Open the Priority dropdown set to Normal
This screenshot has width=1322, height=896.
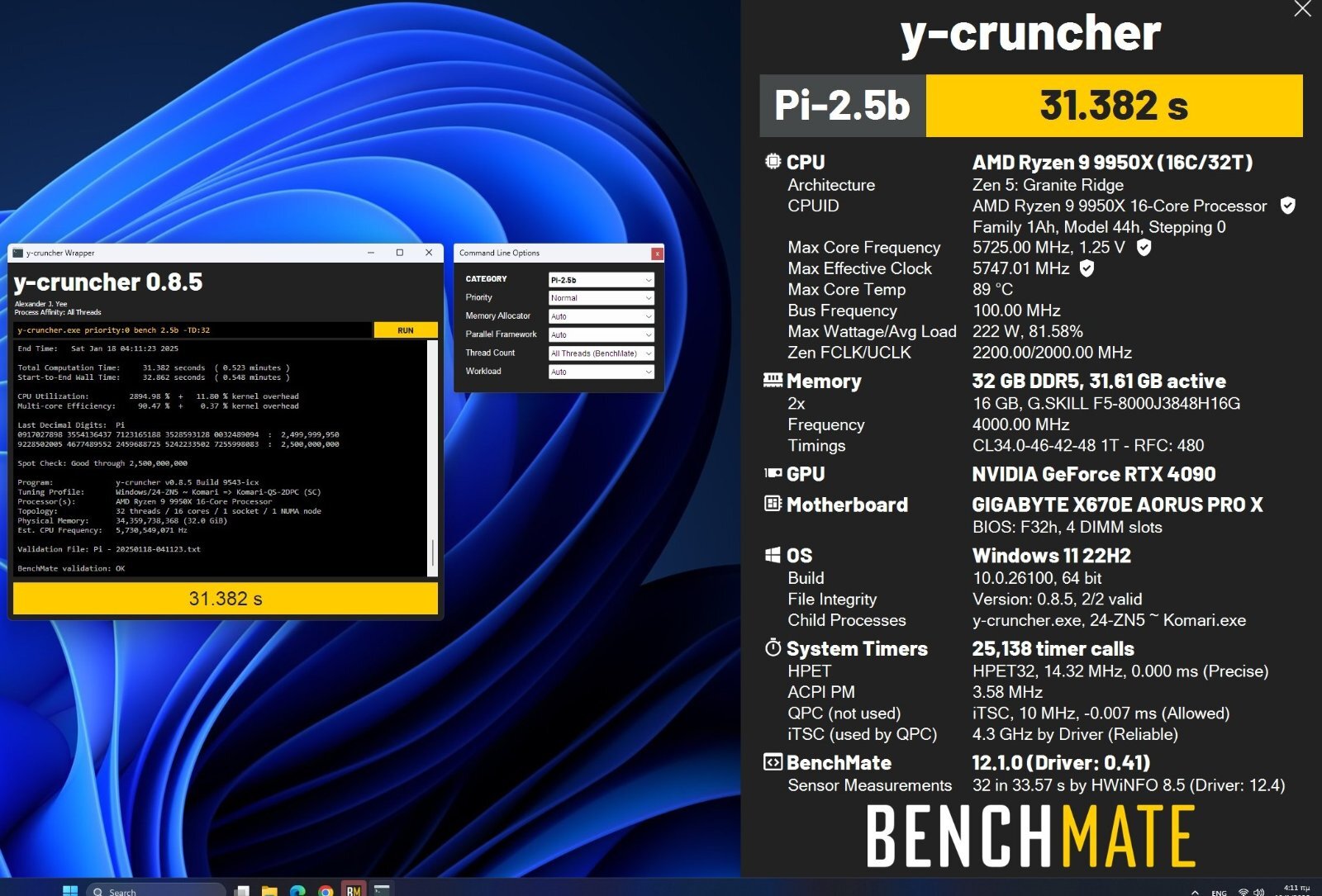click(602, 298)
